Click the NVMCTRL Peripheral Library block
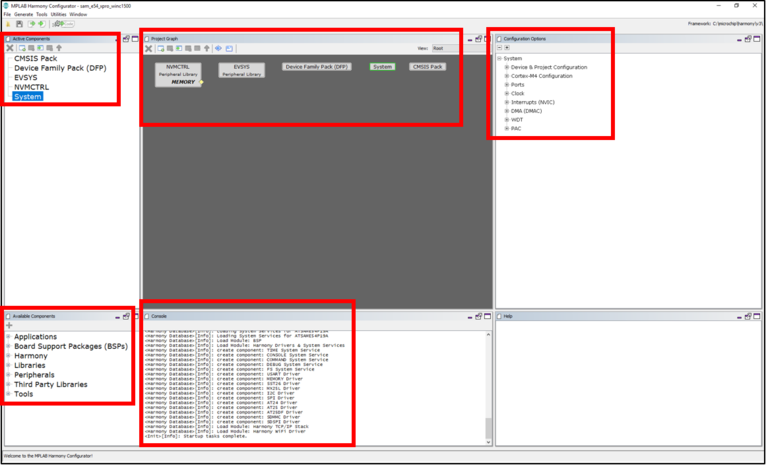The image size is (766, 465). (178, 74)
